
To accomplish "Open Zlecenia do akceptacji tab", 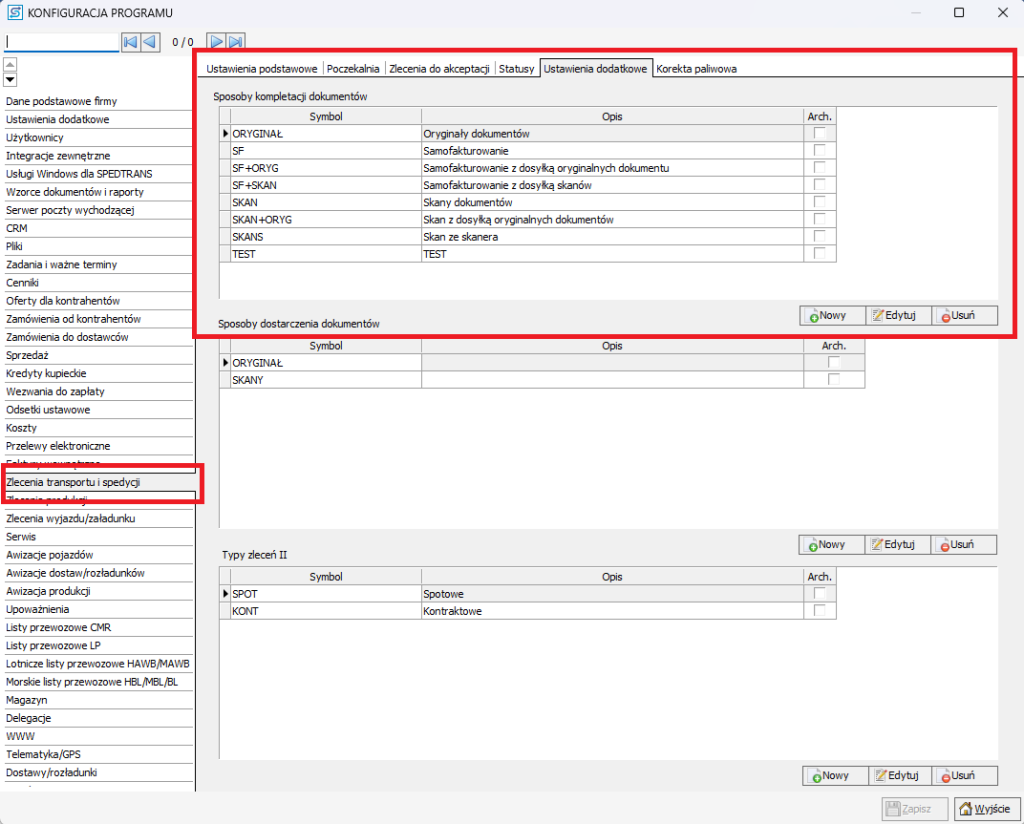I will (x=439, y=69).
